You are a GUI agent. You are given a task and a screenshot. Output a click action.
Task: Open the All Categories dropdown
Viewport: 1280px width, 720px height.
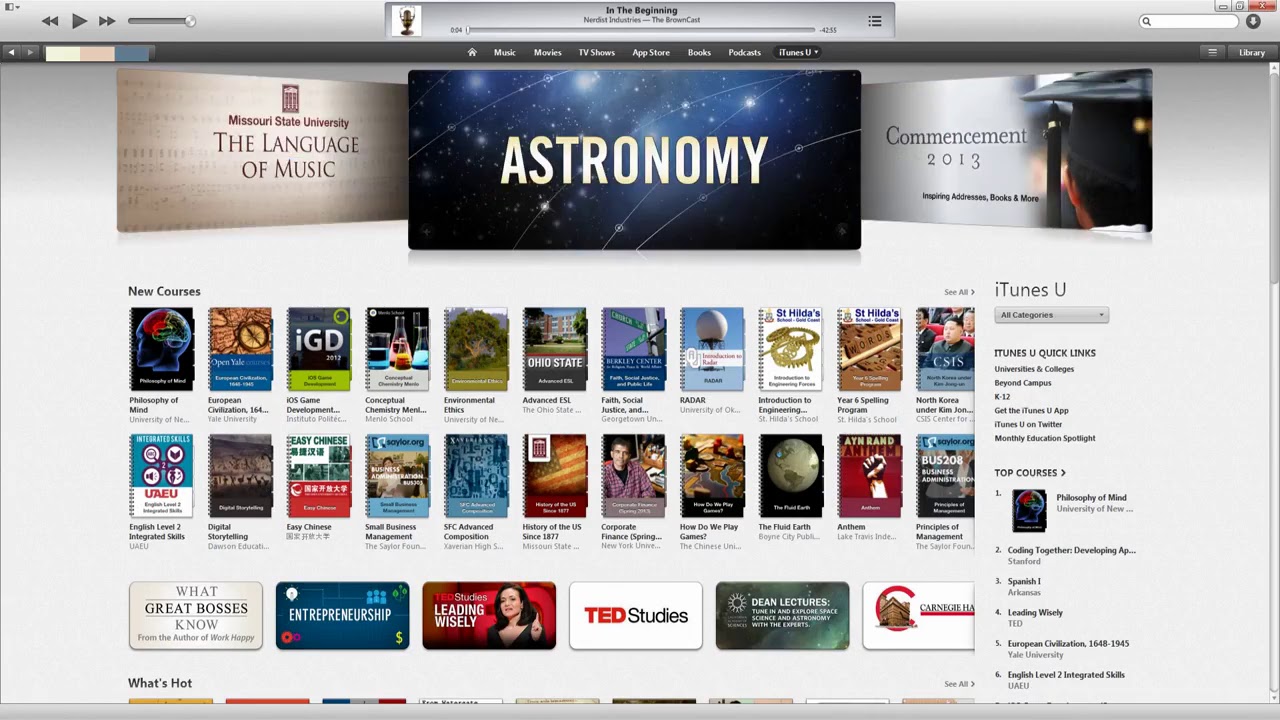[x=1051, y=315]
